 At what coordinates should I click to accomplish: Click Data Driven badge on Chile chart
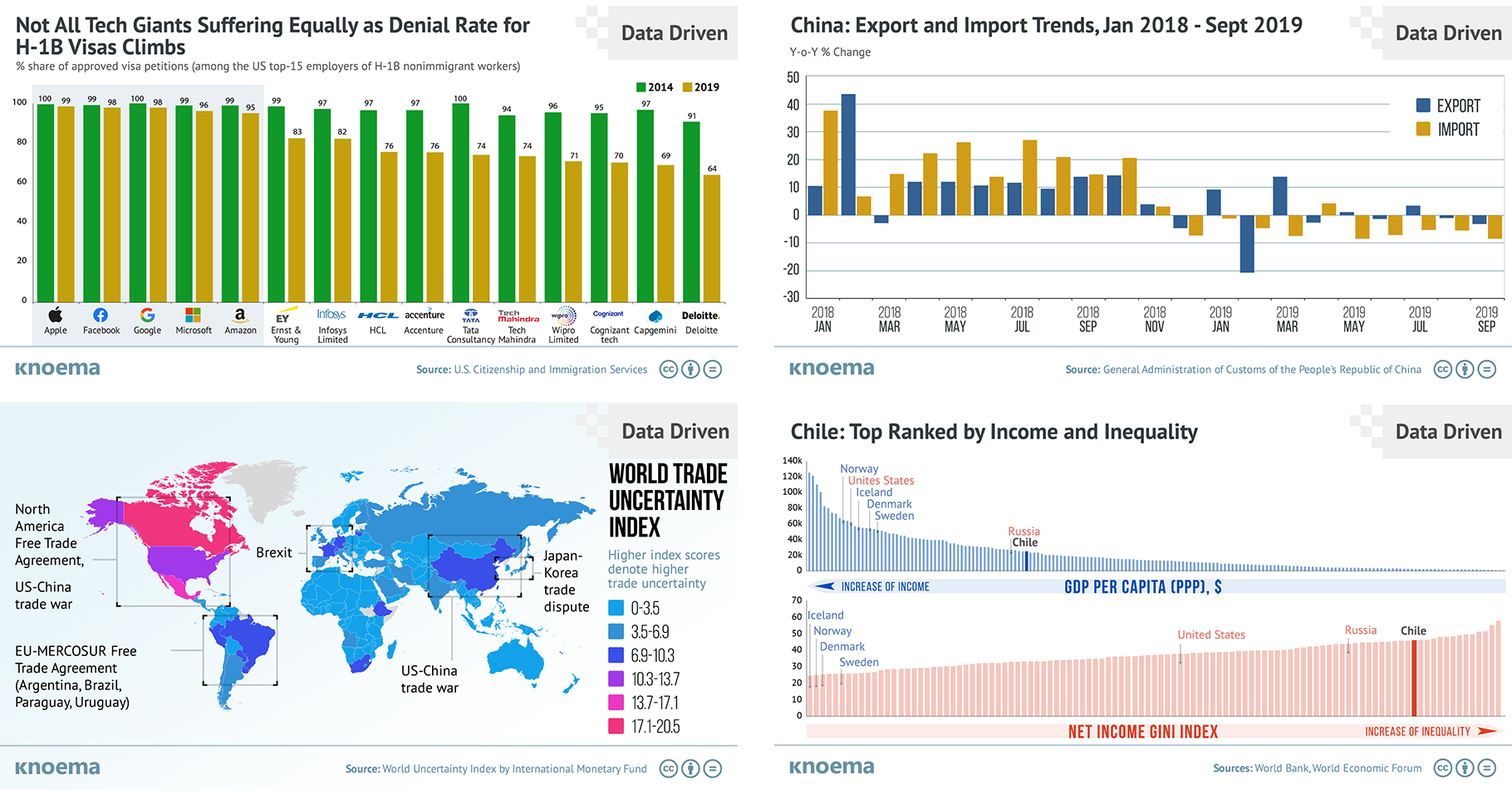(x=1448, y=432)
